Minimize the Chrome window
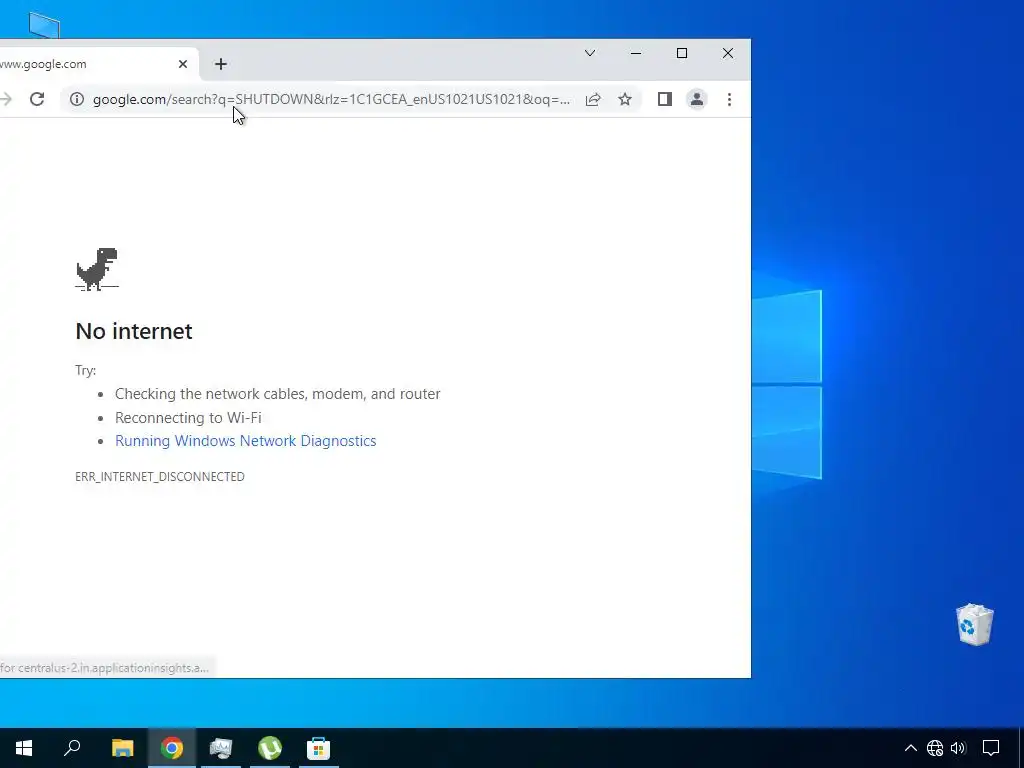 635,54
